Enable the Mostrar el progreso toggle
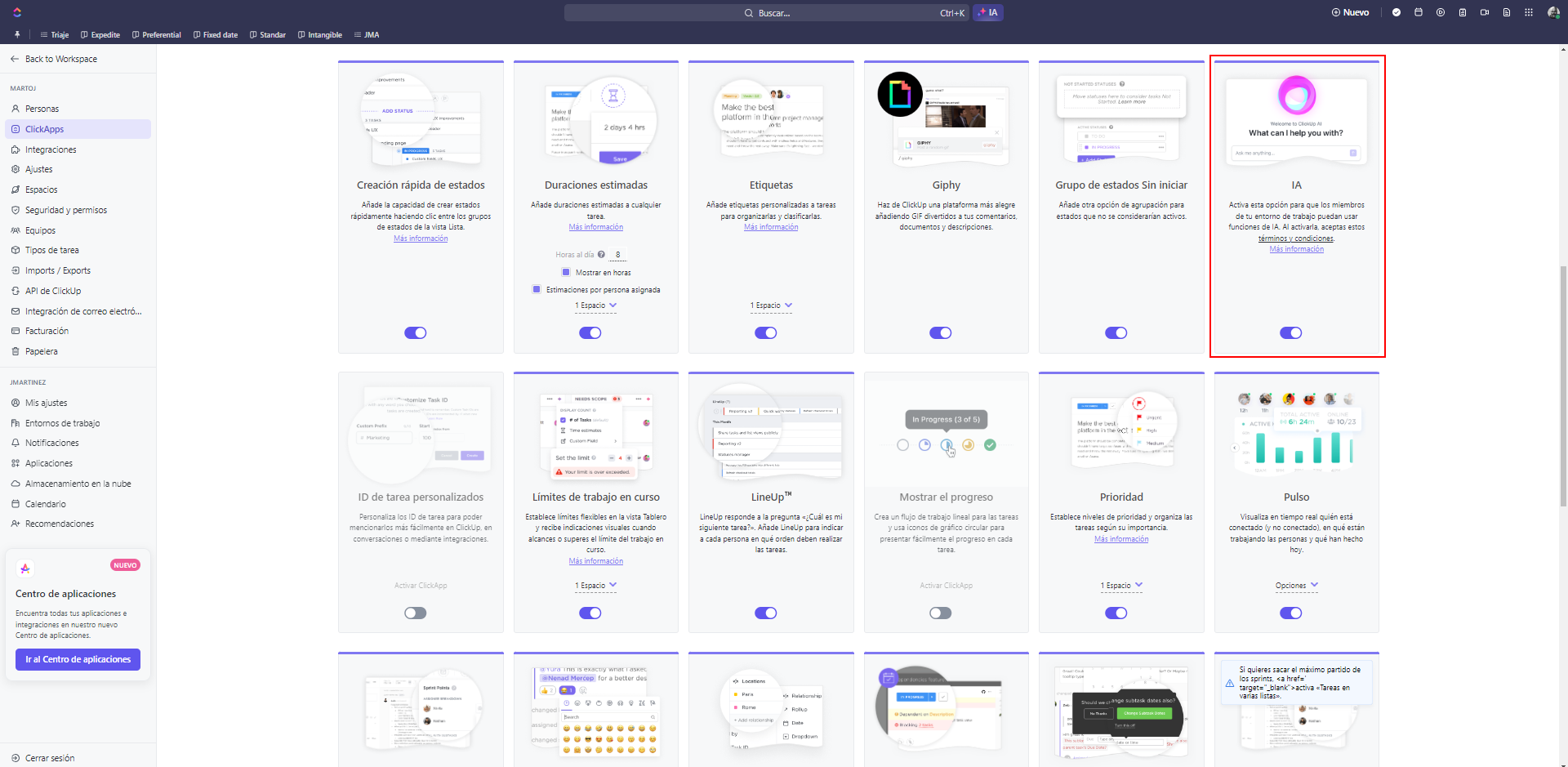This screenshot has width=1568, height=767. (x=940, y=613)
